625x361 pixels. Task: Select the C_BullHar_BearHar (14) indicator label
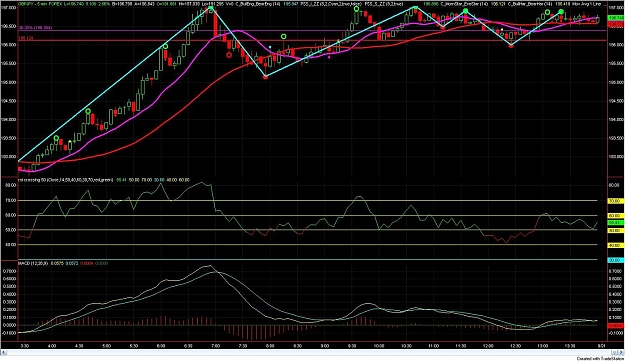point(530,4)
